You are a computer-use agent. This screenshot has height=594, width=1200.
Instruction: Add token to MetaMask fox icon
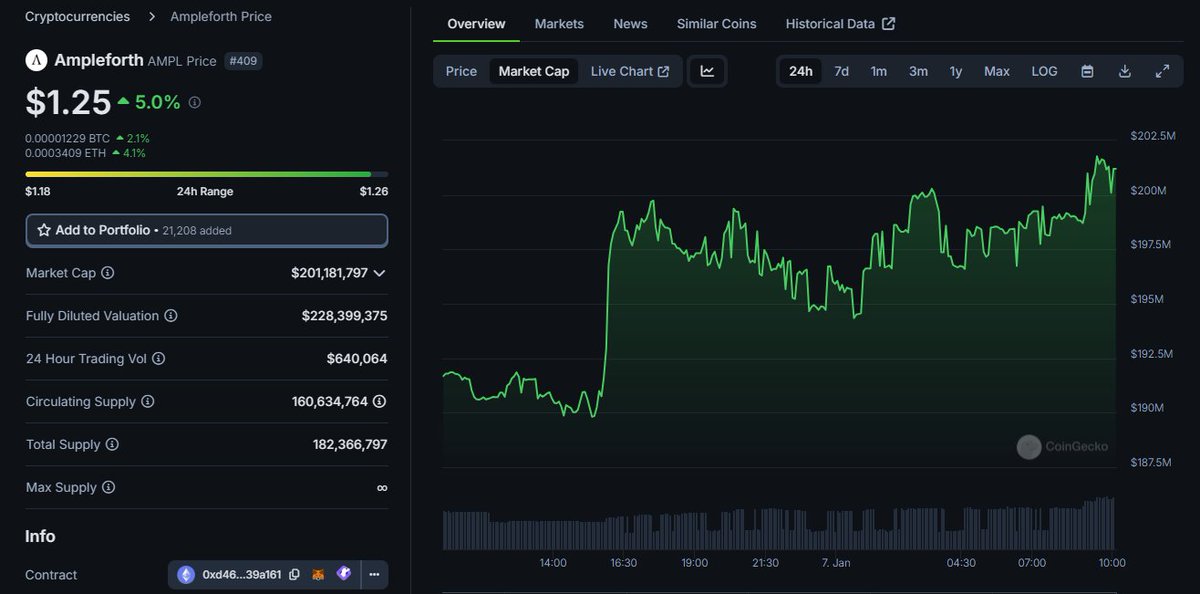tap(318, 575)
